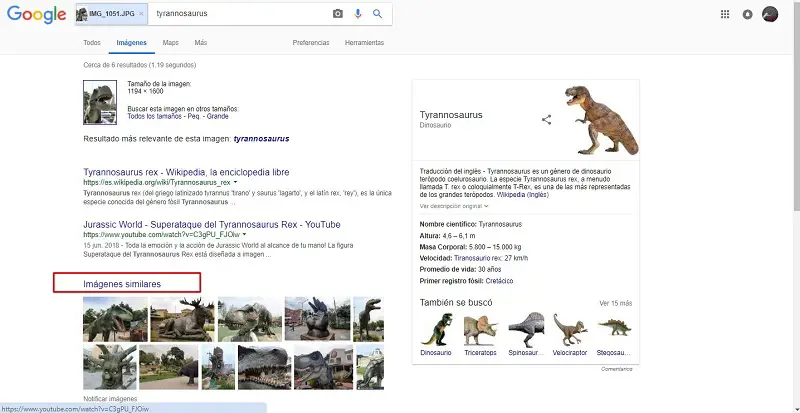Open the moose statue similar image

183,319
